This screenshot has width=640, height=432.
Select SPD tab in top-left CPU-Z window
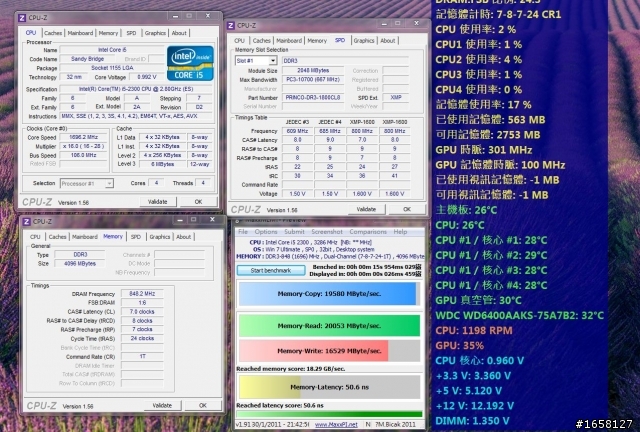pos(131,33)
